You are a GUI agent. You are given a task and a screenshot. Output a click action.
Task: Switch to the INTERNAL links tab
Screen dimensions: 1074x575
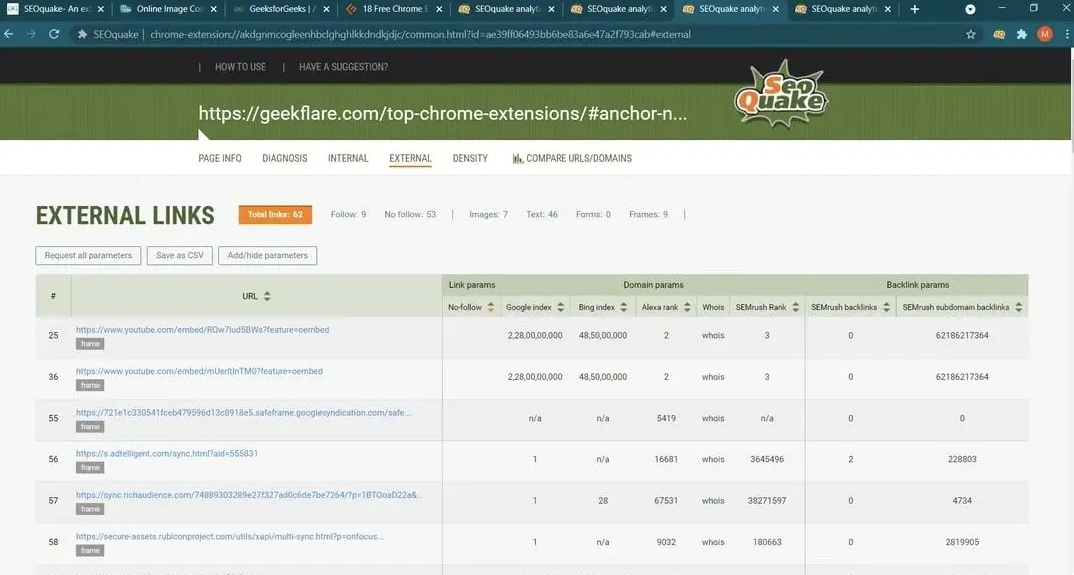348,158
